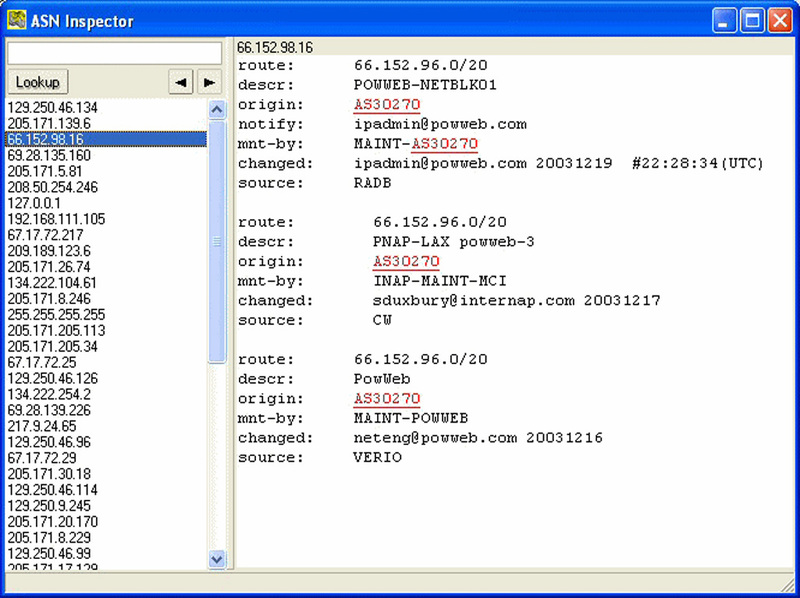Viewport: 800px width, 598px height.
Task: Go forward with the right arrow button
Action: [209, 82]
